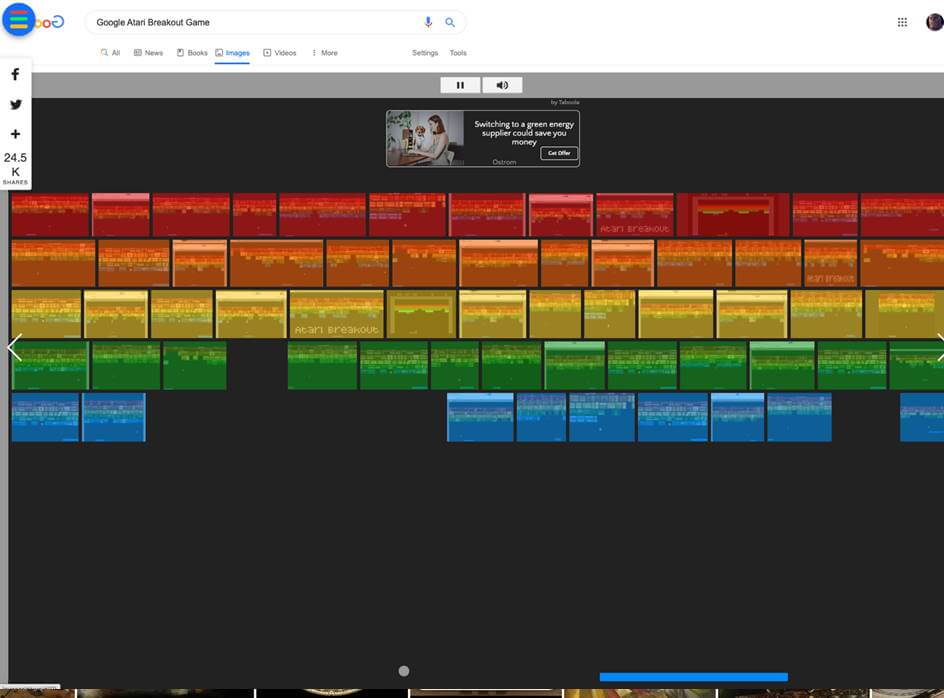Click the blue paddle at the bottom
Image resolution: width=944 pixels, height=698 pixels.
pos(692,674)
